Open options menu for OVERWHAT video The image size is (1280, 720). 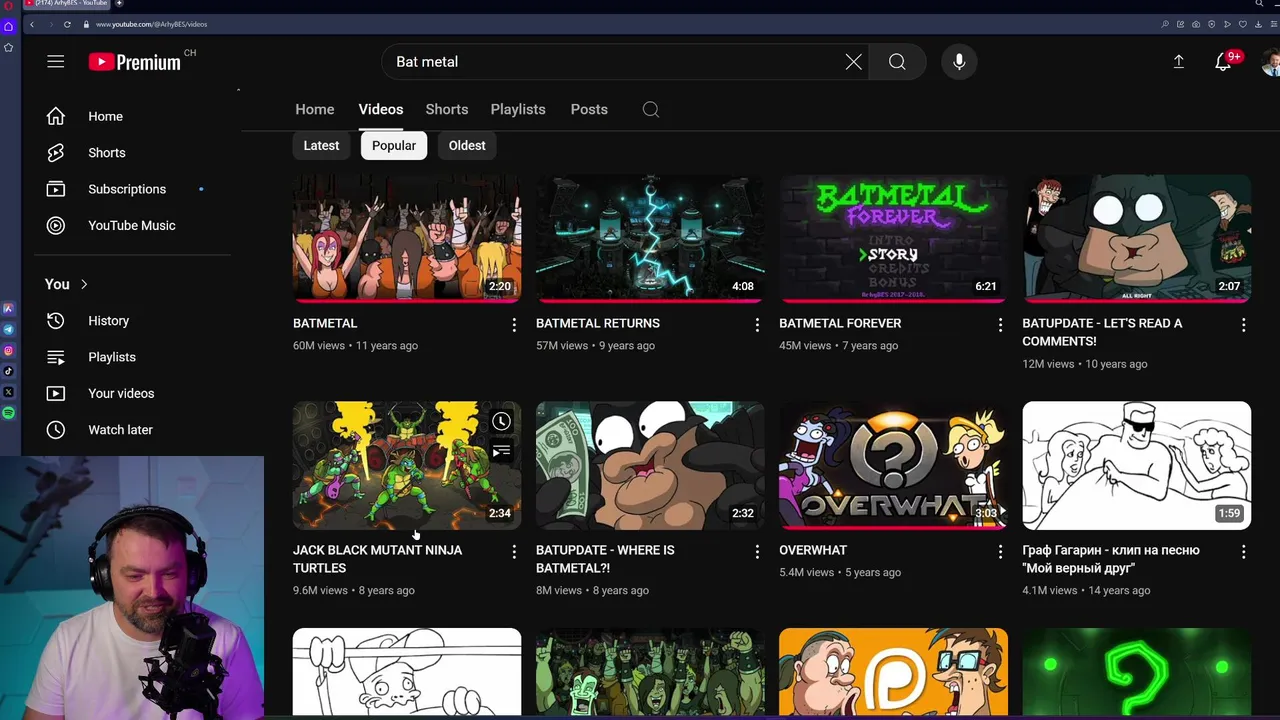(1000, 552)
